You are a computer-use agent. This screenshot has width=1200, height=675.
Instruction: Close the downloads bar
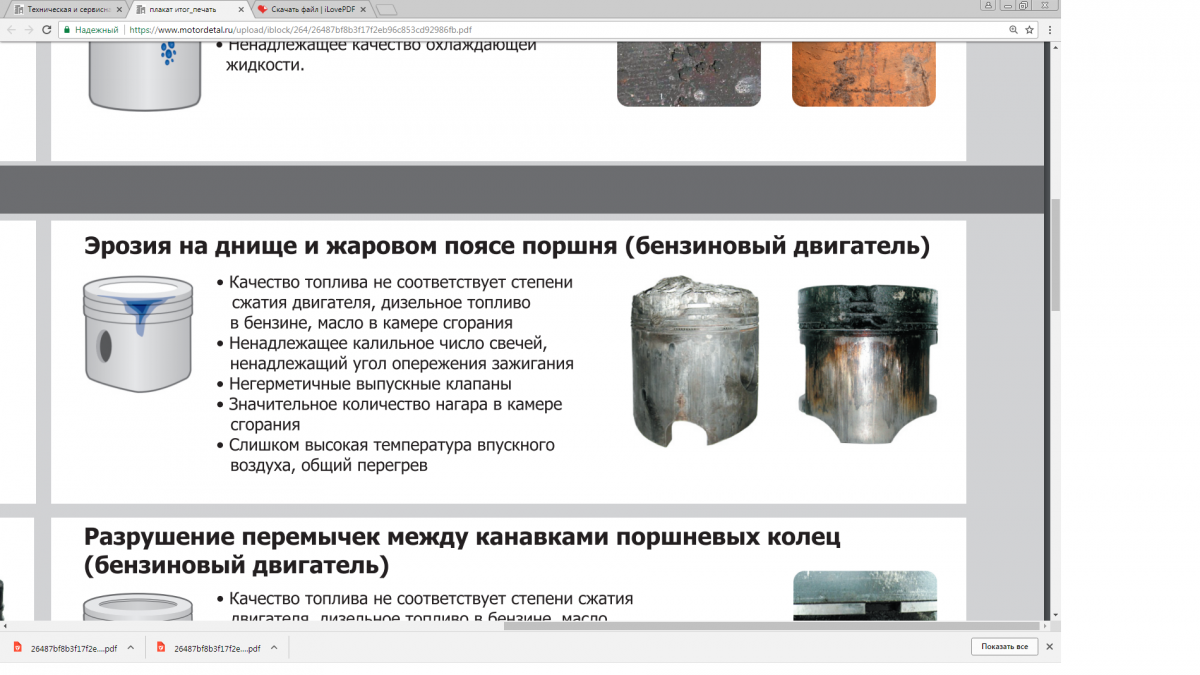point(1049,647)
